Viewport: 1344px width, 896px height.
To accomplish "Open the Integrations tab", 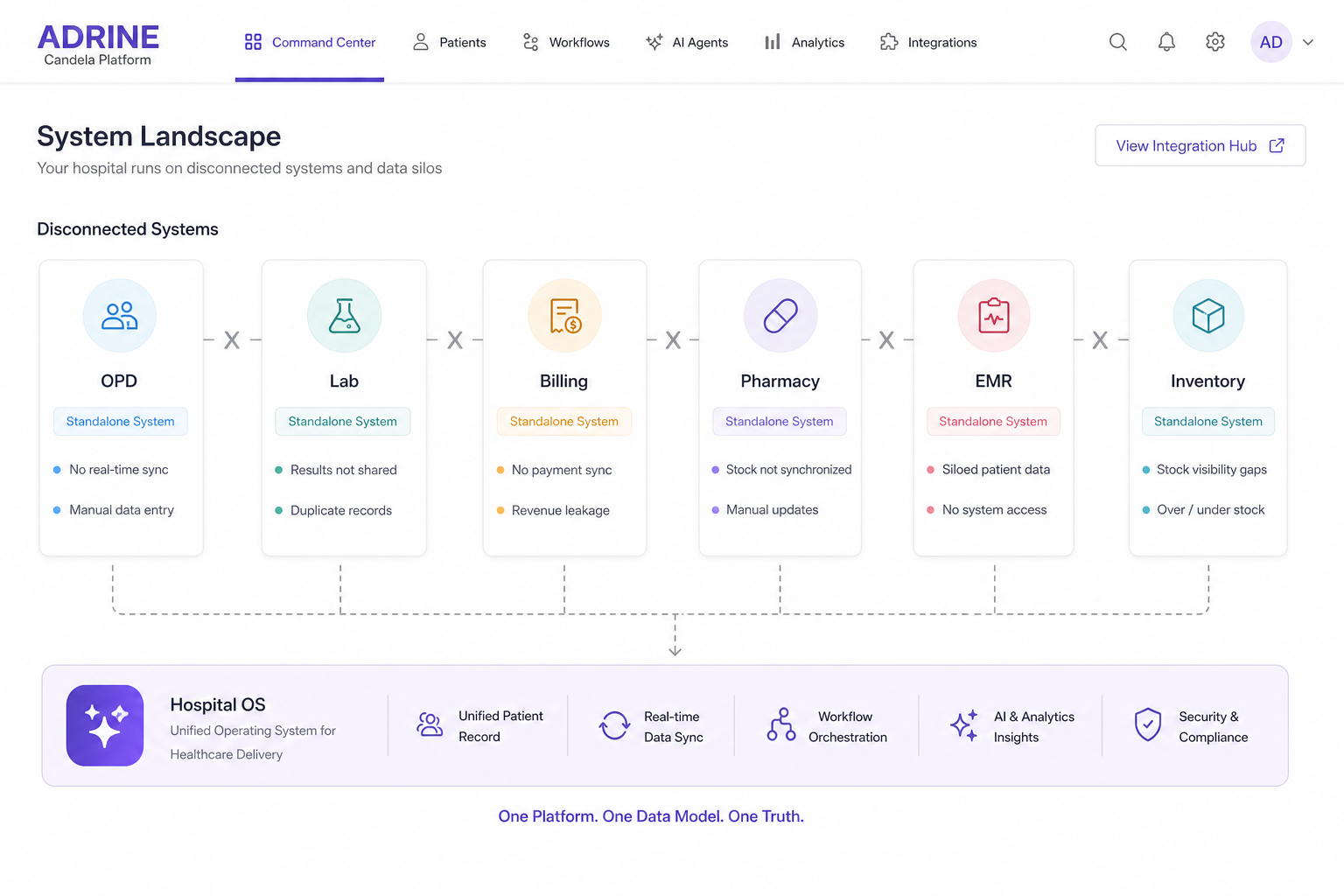I will (927, 42).
